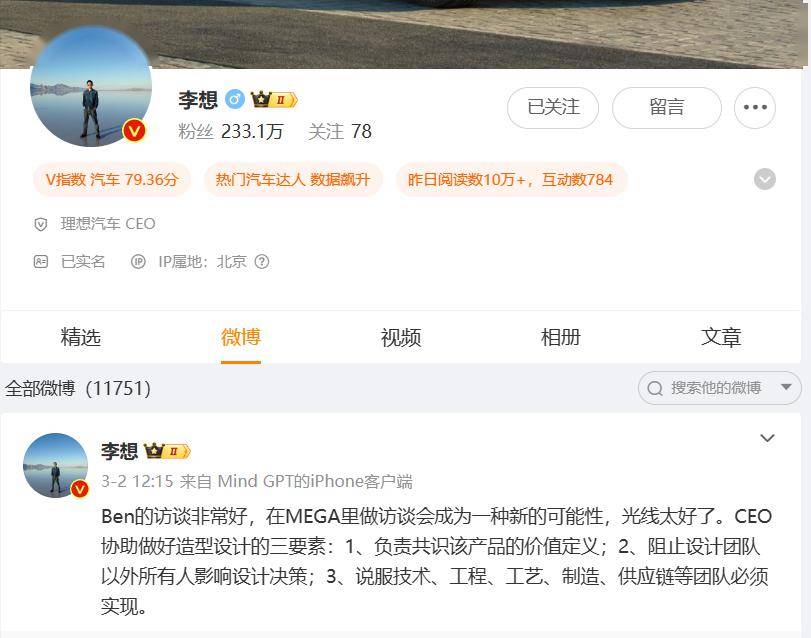This screenshot has width=811, height=638.
Task: Click the 搜索他的微博 search field
Action: point(719,388)
